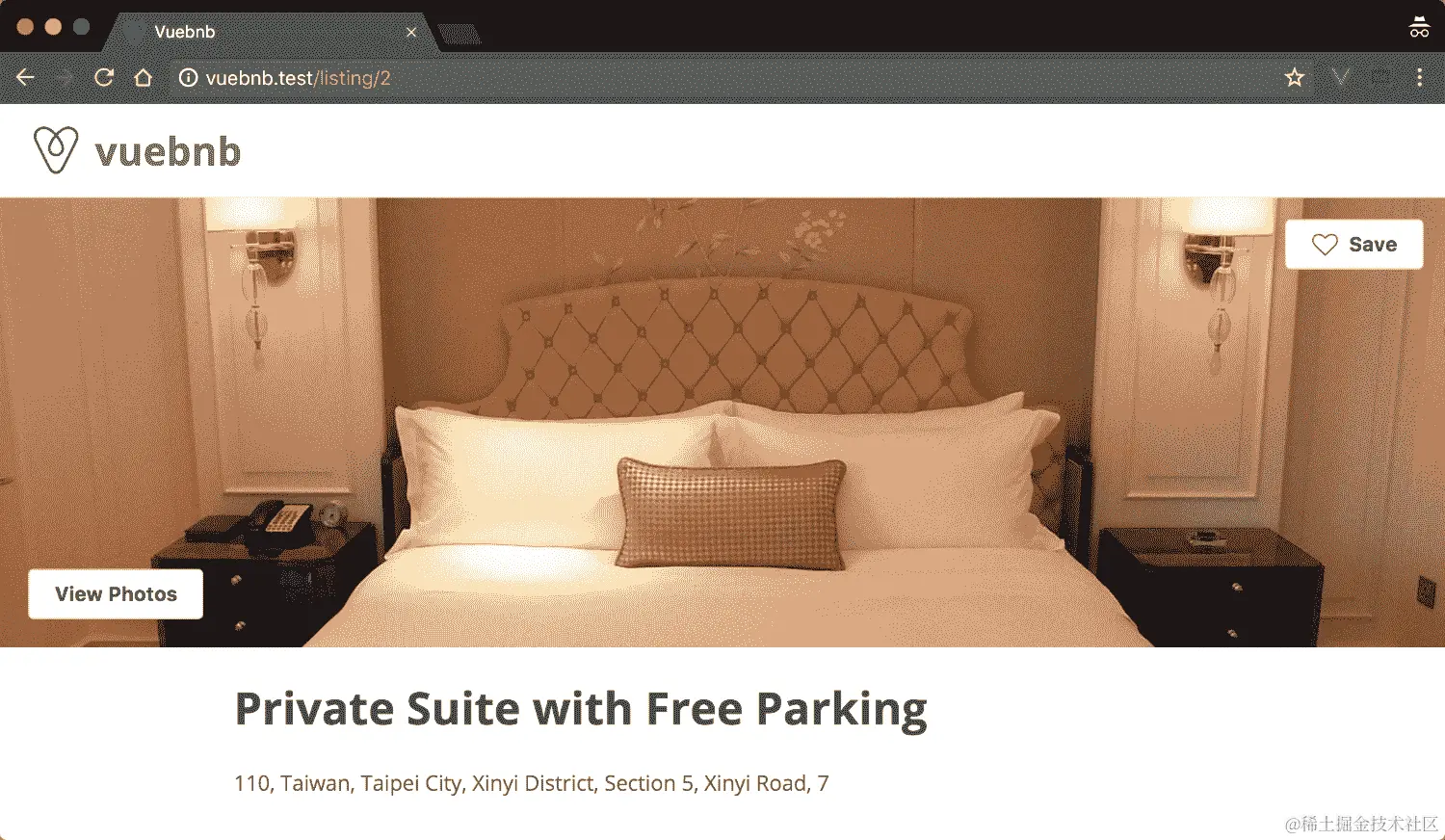Toggle the Save heart button

(1353, 245)
